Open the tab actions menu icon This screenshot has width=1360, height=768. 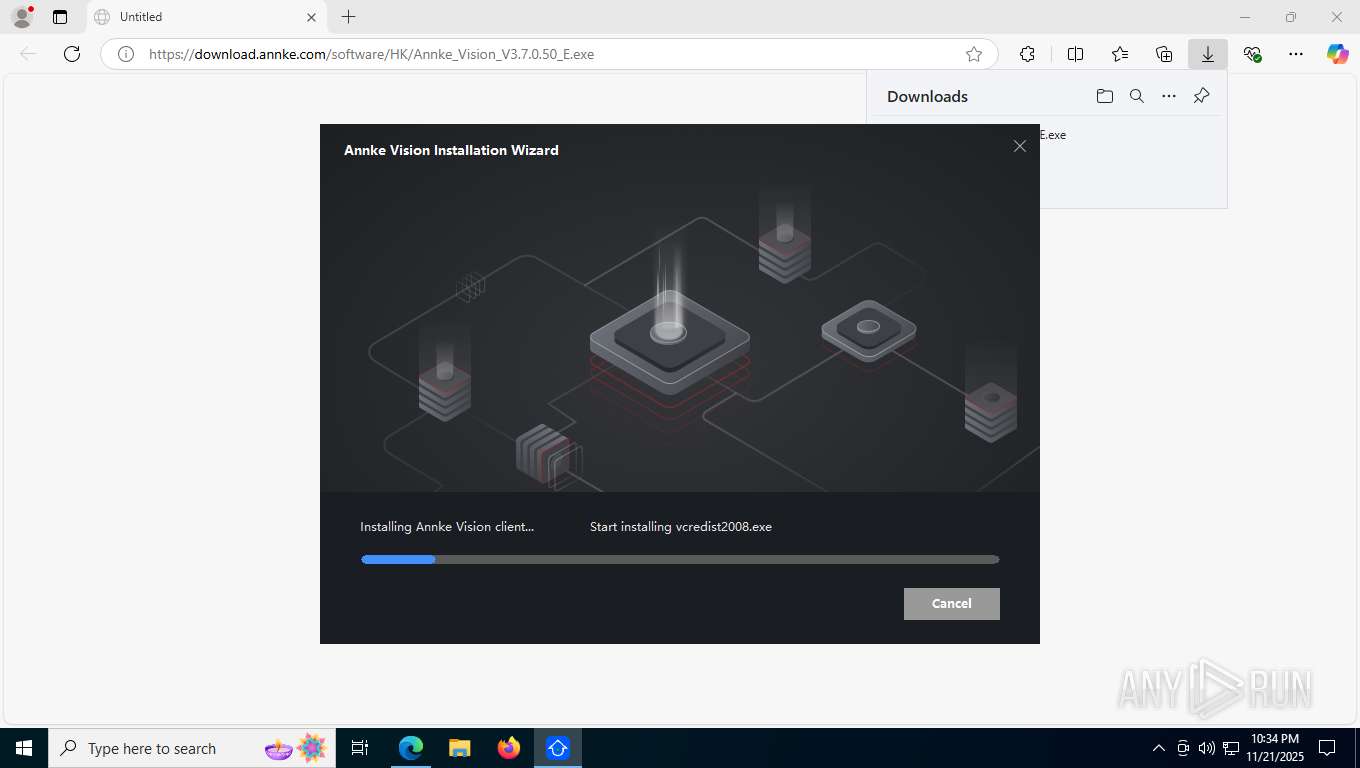(60, 17)
